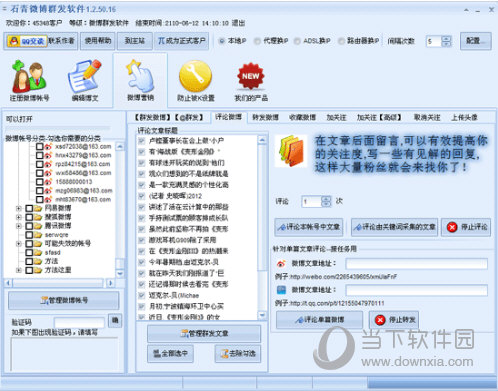The width and height of the screenshot is (498, 391).
Task: Expand the 搜狐微博 tree node
Action: [x=19, y=217]
